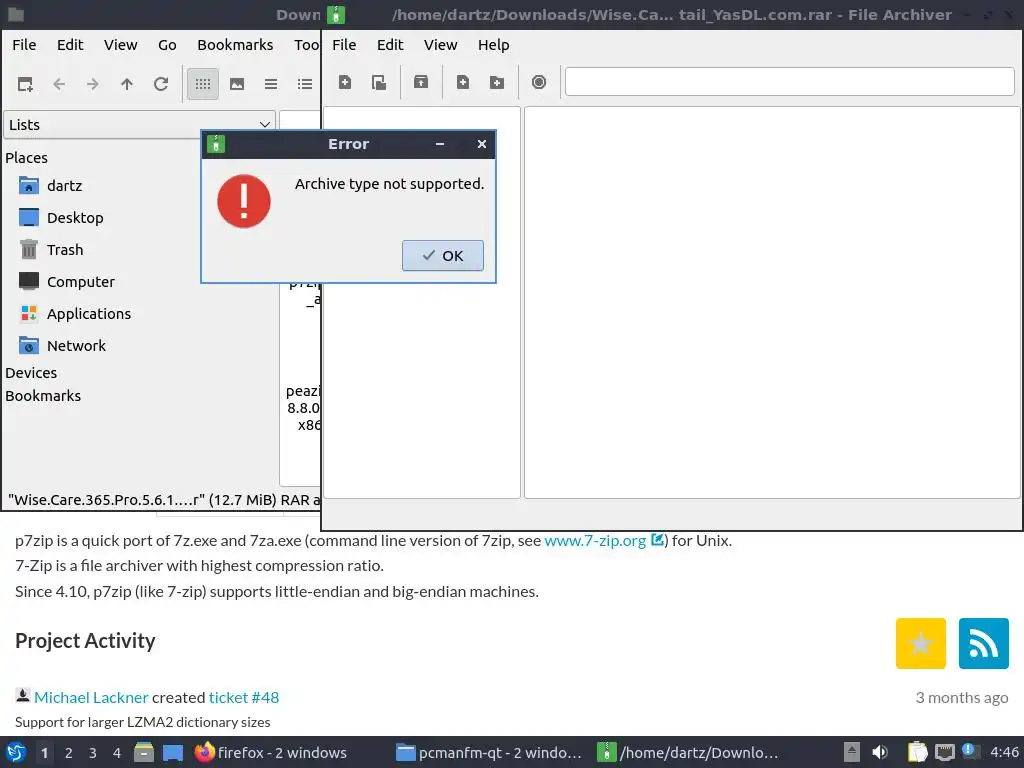Open volume control in tray

click(x=880, y=752)
